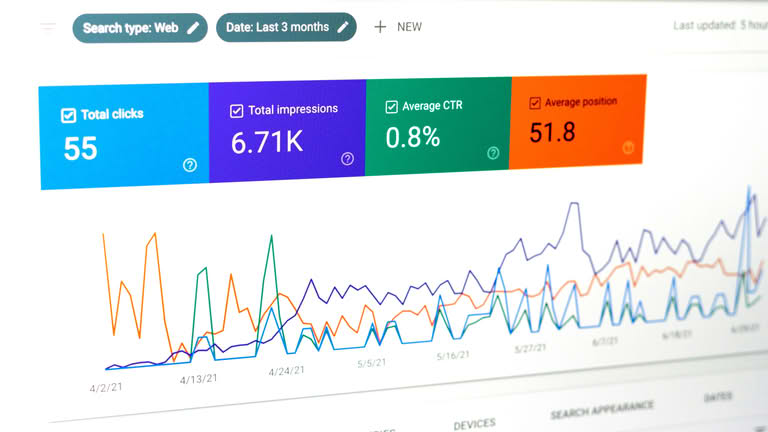Image resolution: width=768 pixels, height=432 pixels.
Task: Open help icon on Total impressions card
Action: point(347,159)
